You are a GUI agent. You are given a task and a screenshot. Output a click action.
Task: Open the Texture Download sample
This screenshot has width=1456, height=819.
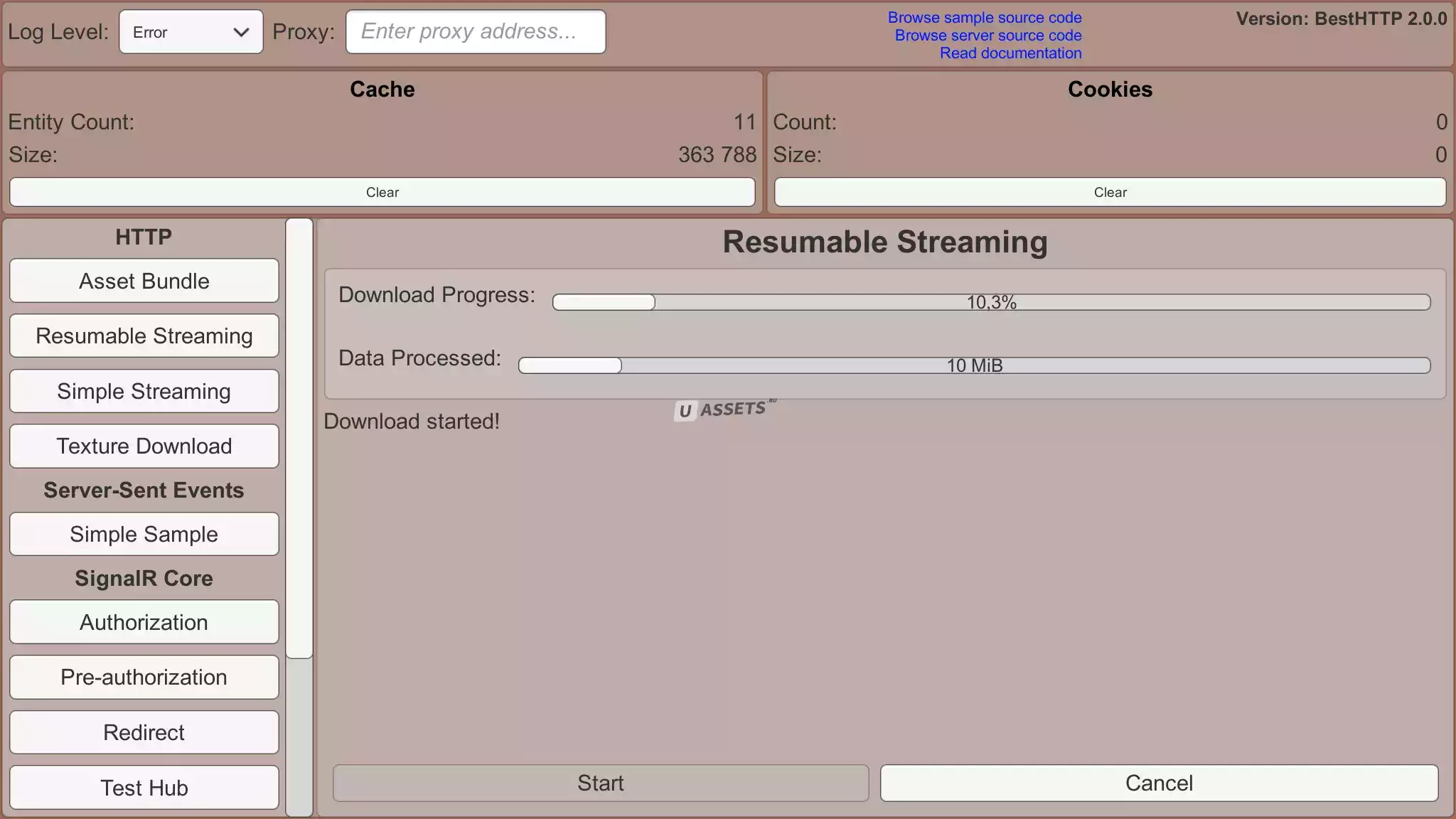click(x=144, y=446)
